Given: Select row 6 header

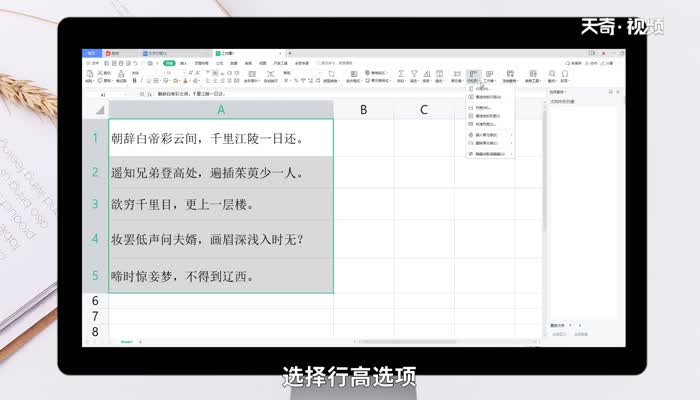Looking at the screenshot, I should coord(95,301).
